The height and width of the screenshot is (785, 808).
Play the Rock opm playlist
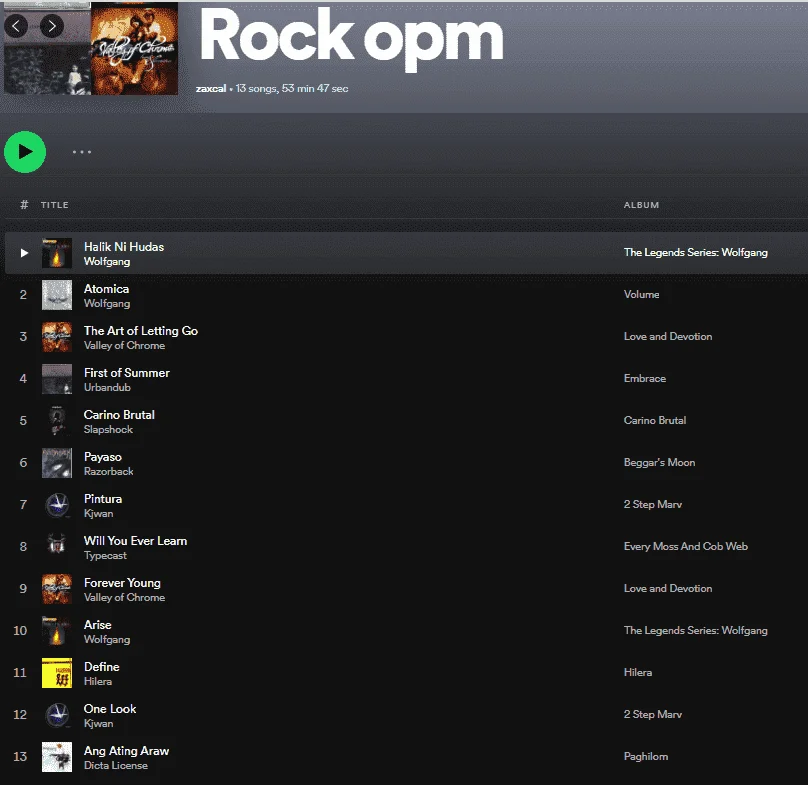point(25,152)
